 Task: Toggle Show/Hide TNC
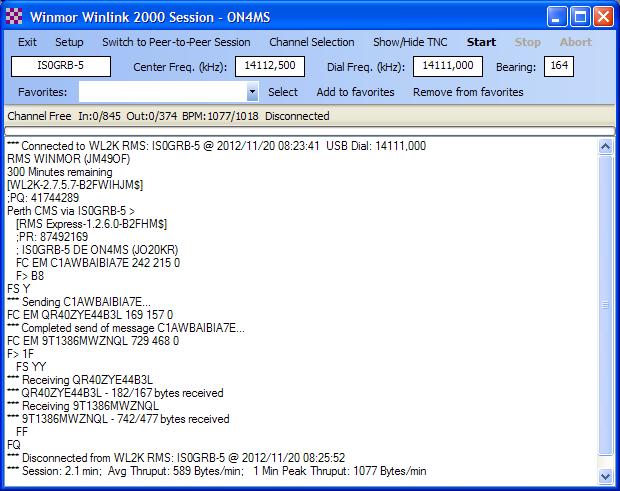point(410,42)
